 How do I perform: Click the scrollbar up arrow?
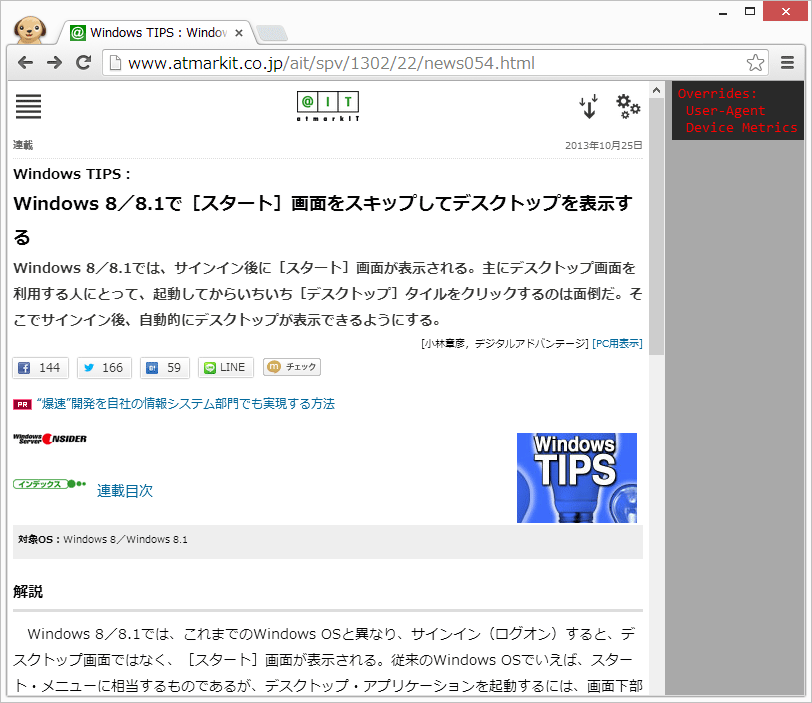657,90
